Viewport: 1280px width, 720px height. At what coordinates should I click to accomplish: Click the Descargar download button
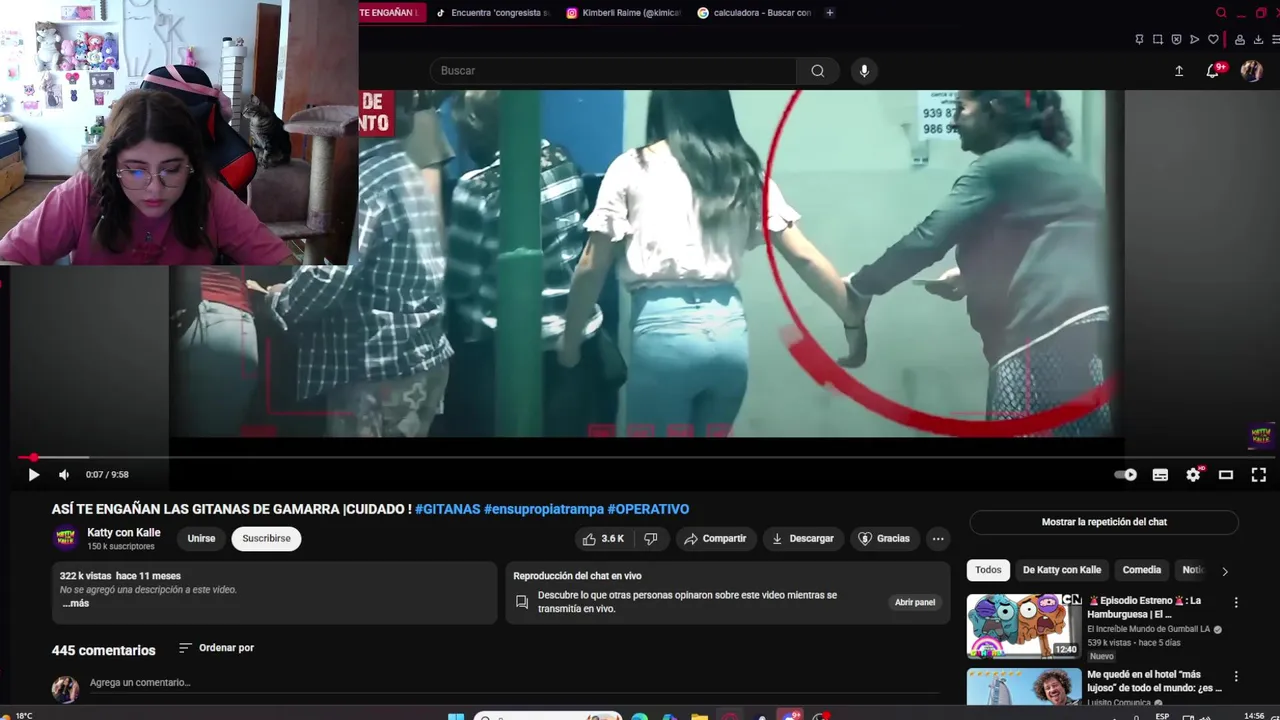802,539
